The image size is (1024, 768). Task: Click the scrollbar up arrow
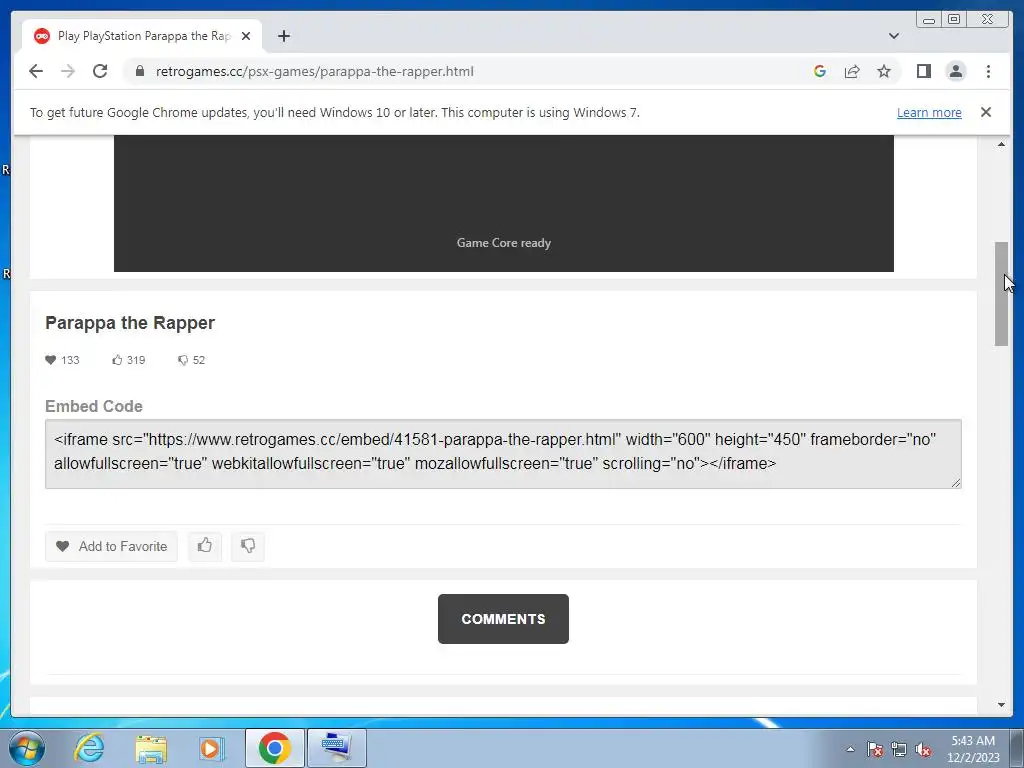[x=1001, y=144]
